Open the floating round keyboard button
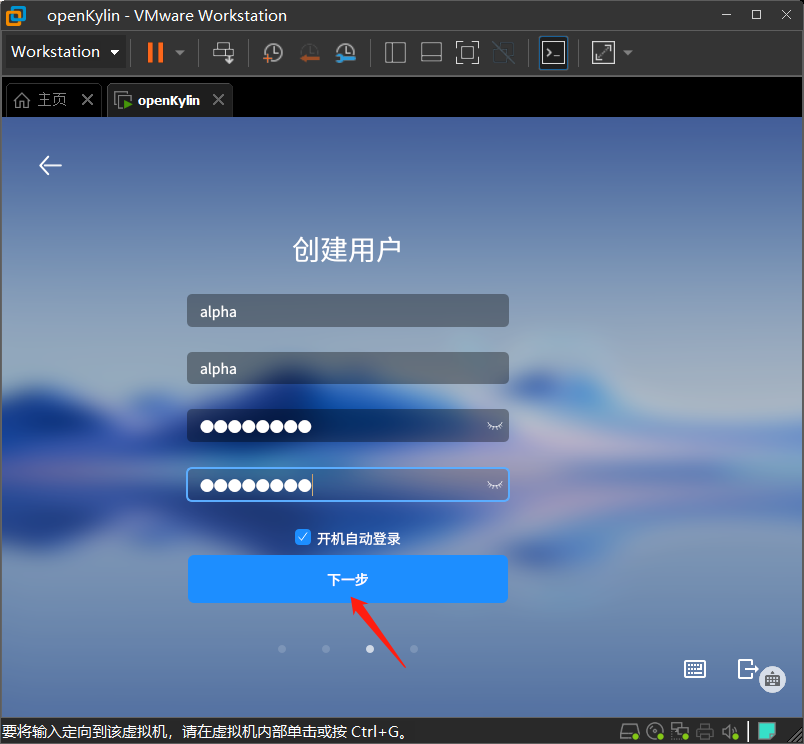The height and width of the screenshot is (744, 804). (x=772, y=679)
